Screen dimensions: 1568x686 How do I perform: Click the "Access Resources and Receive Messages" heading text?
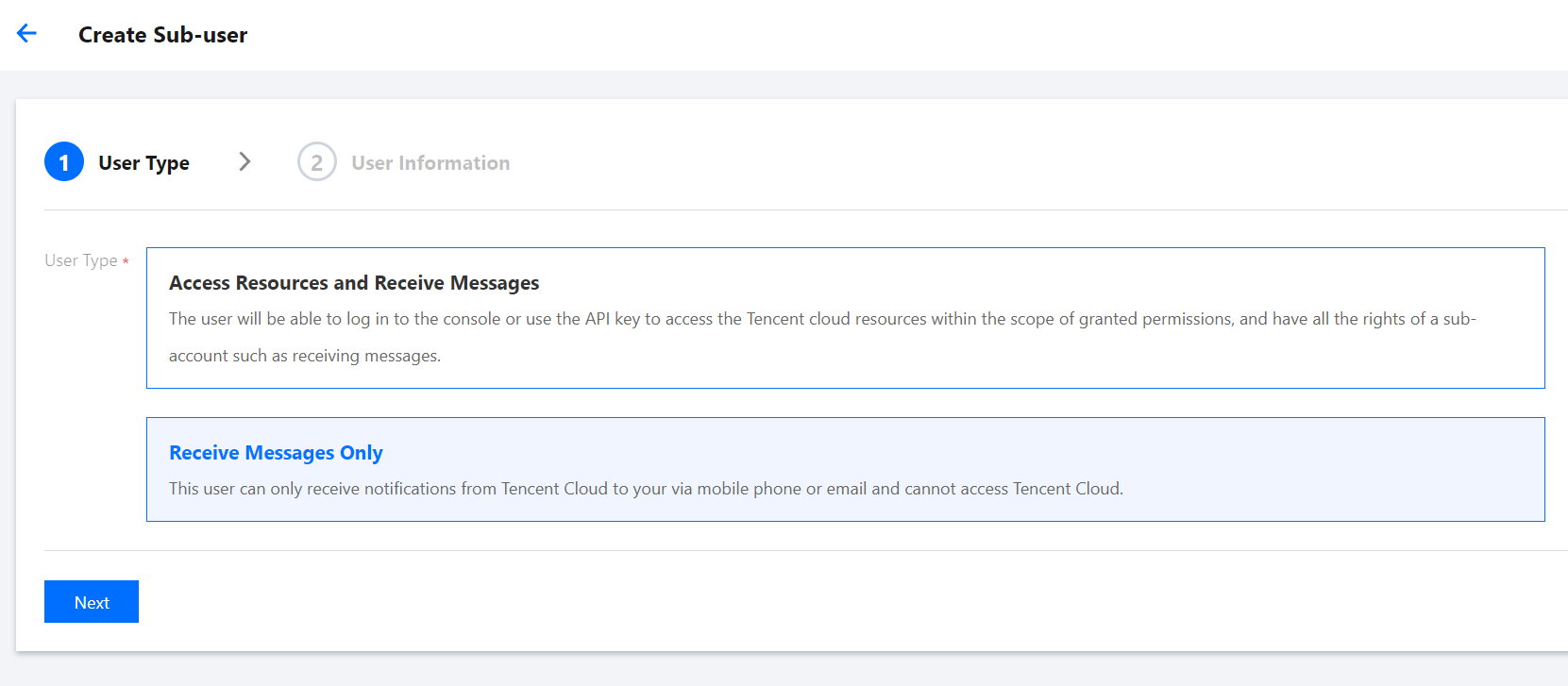[354, 283]
